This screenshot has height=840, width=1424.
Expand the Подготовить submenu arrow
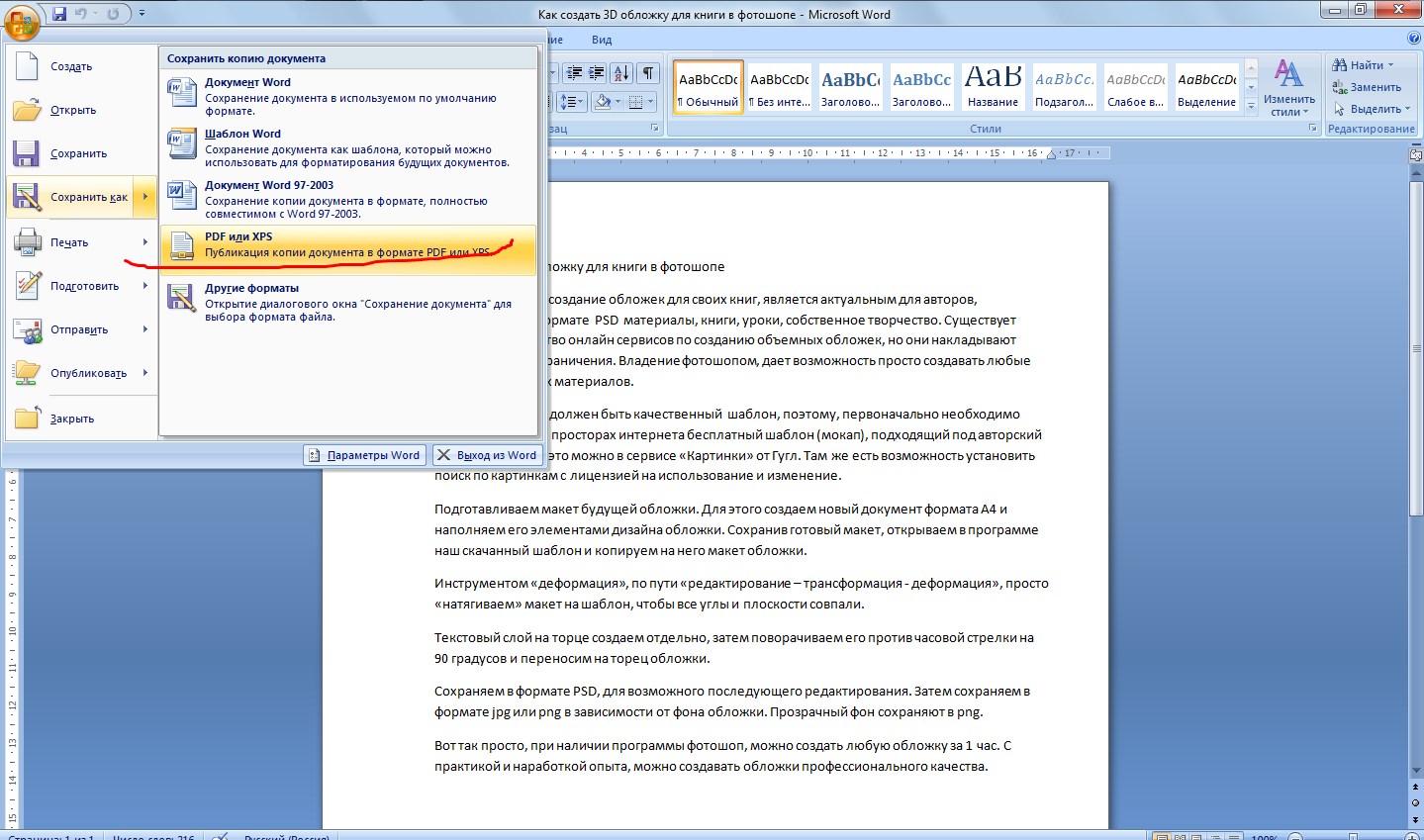[x=145, y=286]
